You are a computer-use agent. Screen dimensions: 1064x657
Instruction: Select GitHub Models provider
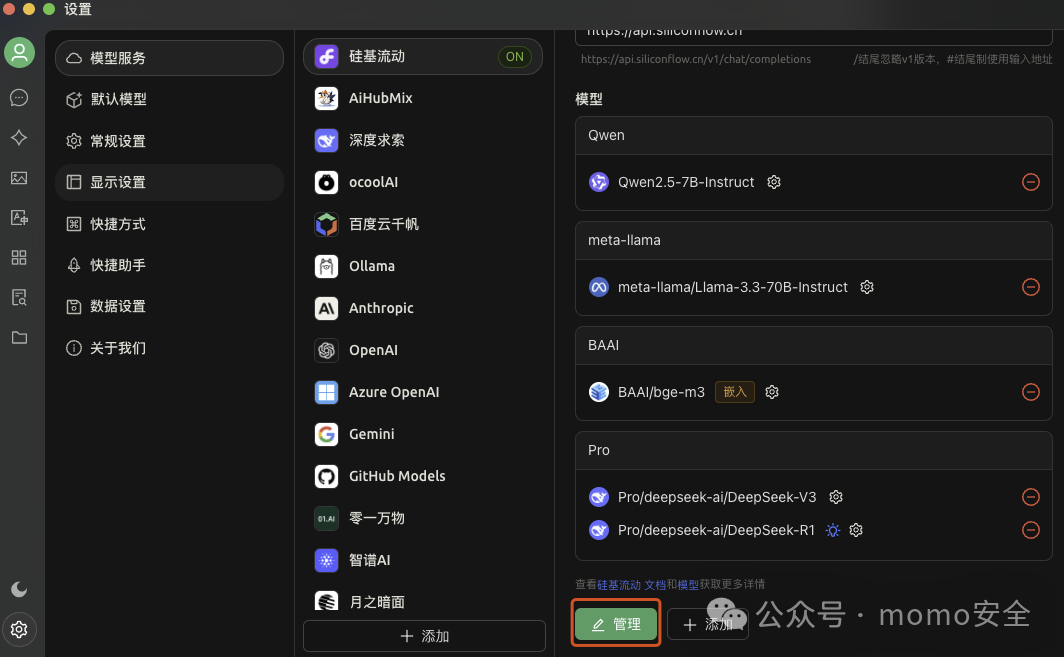click(x=422, y=476)
